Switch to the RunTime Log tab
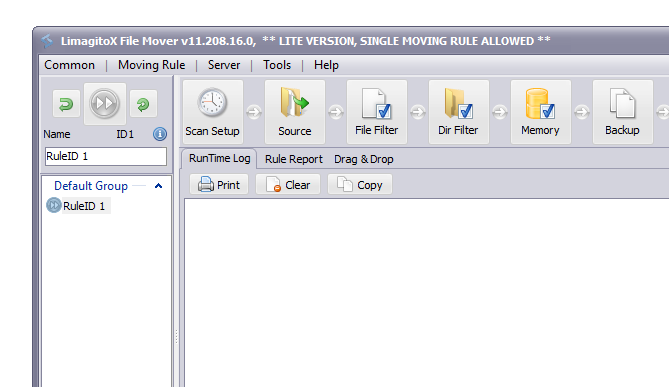This screenshot has width=669, height=387. pos(219,158)
